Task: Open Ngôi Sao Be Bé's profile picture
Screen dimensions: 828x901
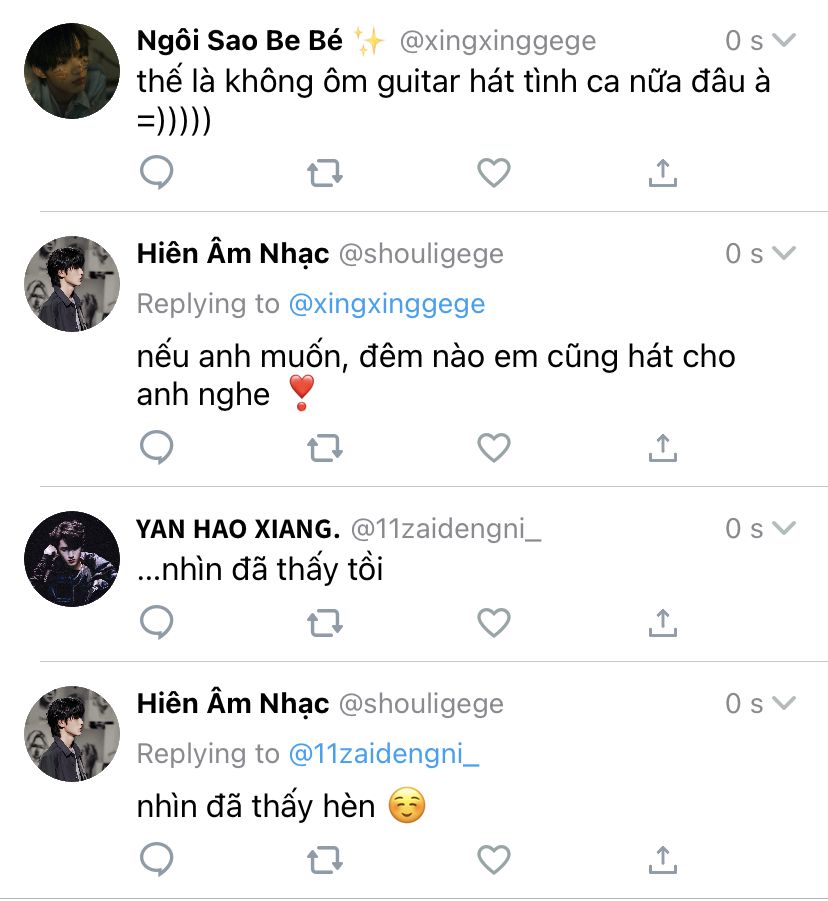Action: [x=71, y=71]
